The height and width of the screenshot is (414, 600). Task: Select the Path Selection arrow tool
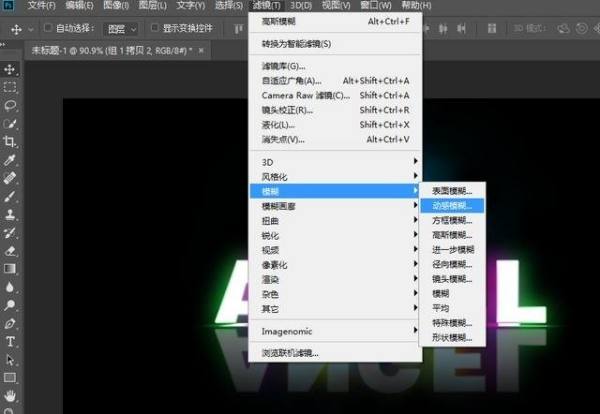[10, 360]
